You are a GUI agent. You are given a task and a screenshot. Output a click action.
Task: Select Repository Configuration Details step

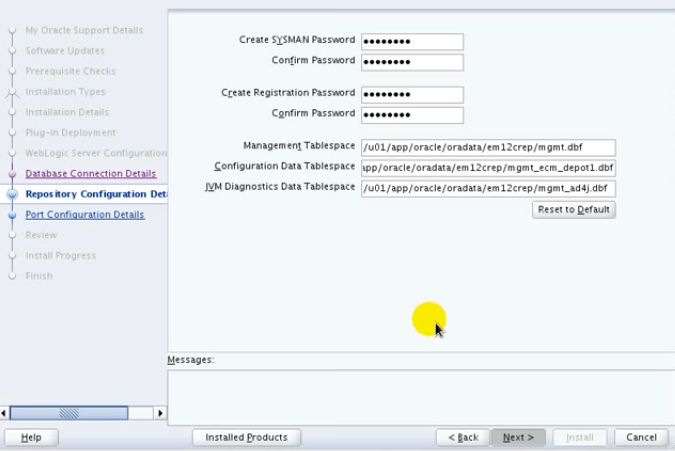click(96, 194)
